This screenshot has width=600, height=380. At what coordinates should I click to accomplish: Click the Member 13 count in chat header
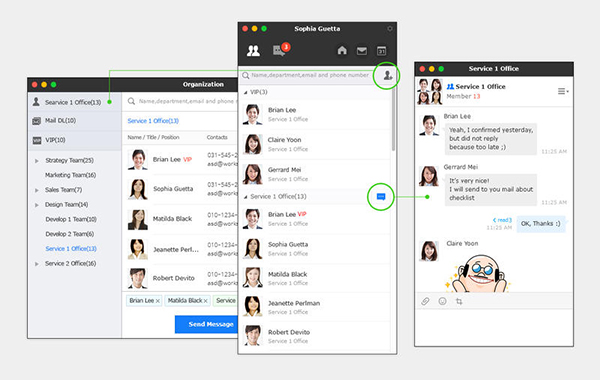tap(463, 96)
